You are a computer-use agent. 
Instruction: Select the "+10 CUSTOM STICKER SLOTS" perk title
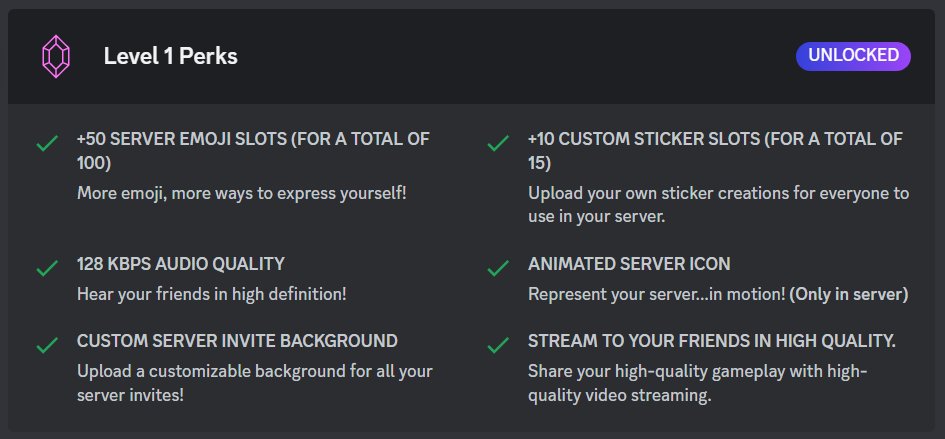point(715,151)
